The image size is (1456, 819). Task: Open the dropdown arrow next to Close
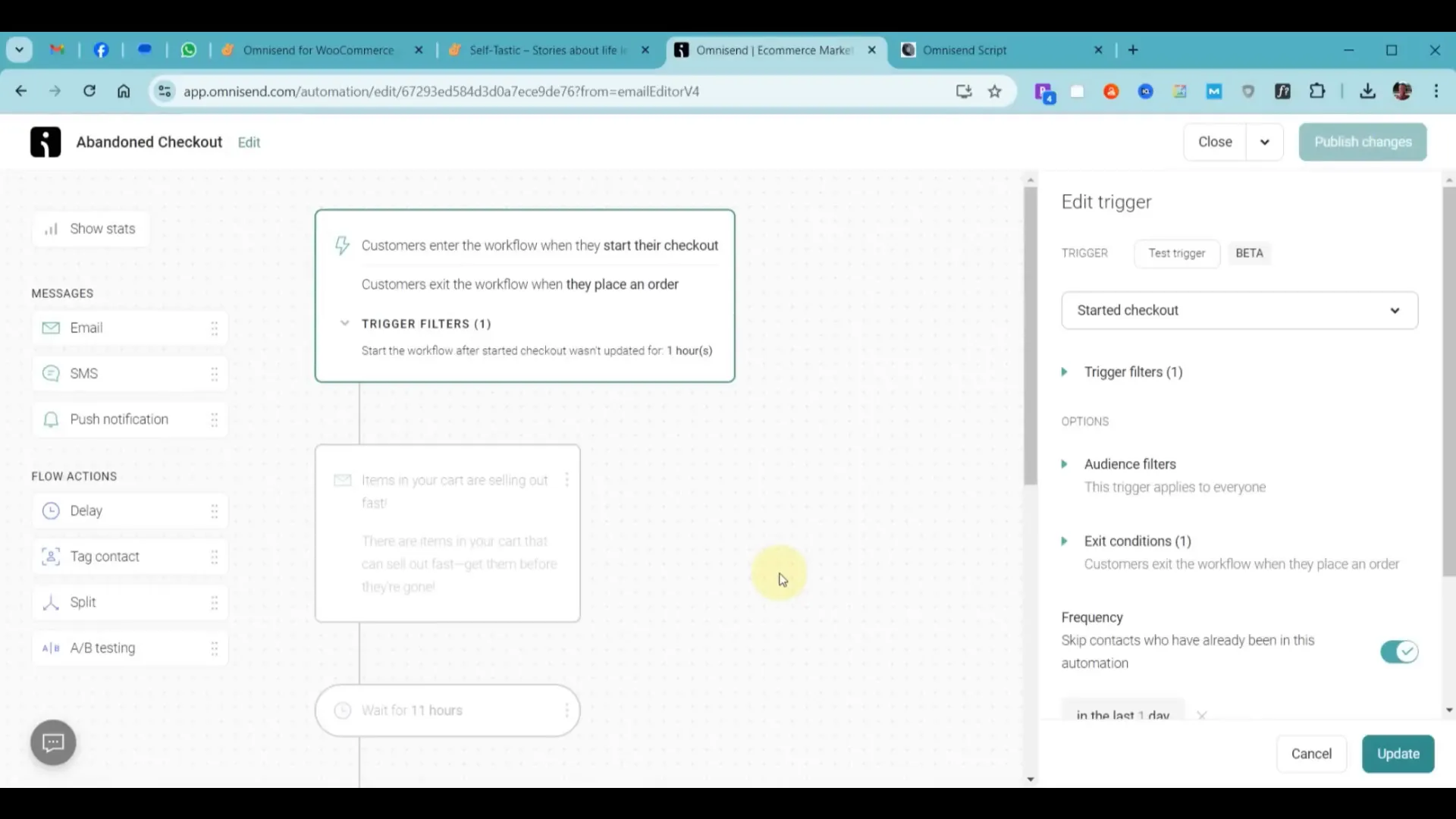(x=1264, y=143)
